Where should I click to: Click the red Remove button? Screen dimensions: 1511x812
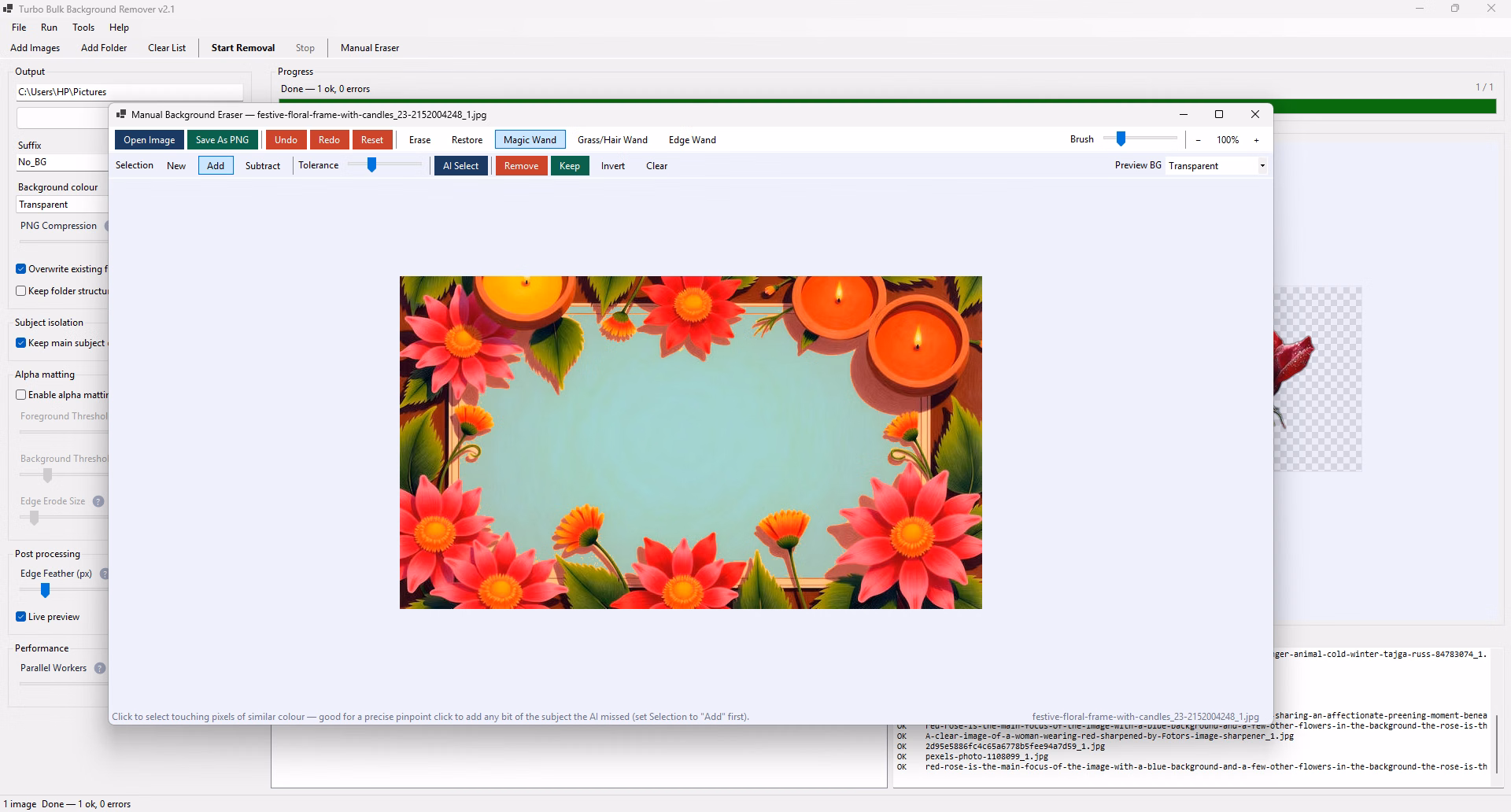coord(521,166)
